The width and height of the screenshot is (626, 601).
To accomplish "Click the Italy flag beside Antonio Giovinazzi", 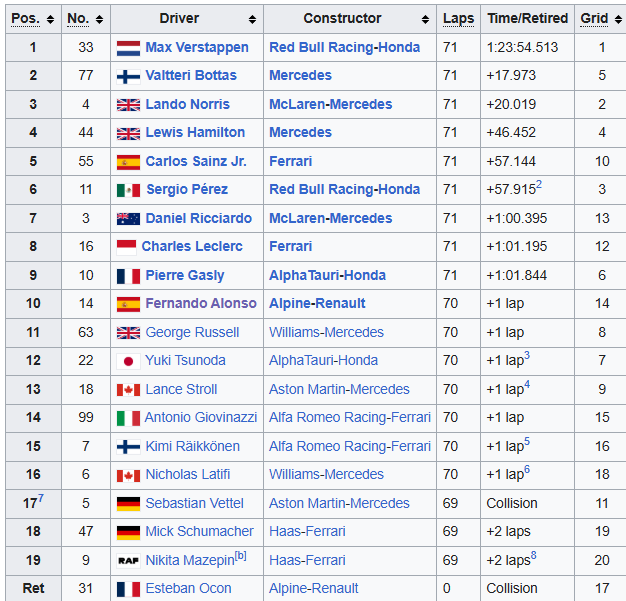I will [x=128, y=419].
